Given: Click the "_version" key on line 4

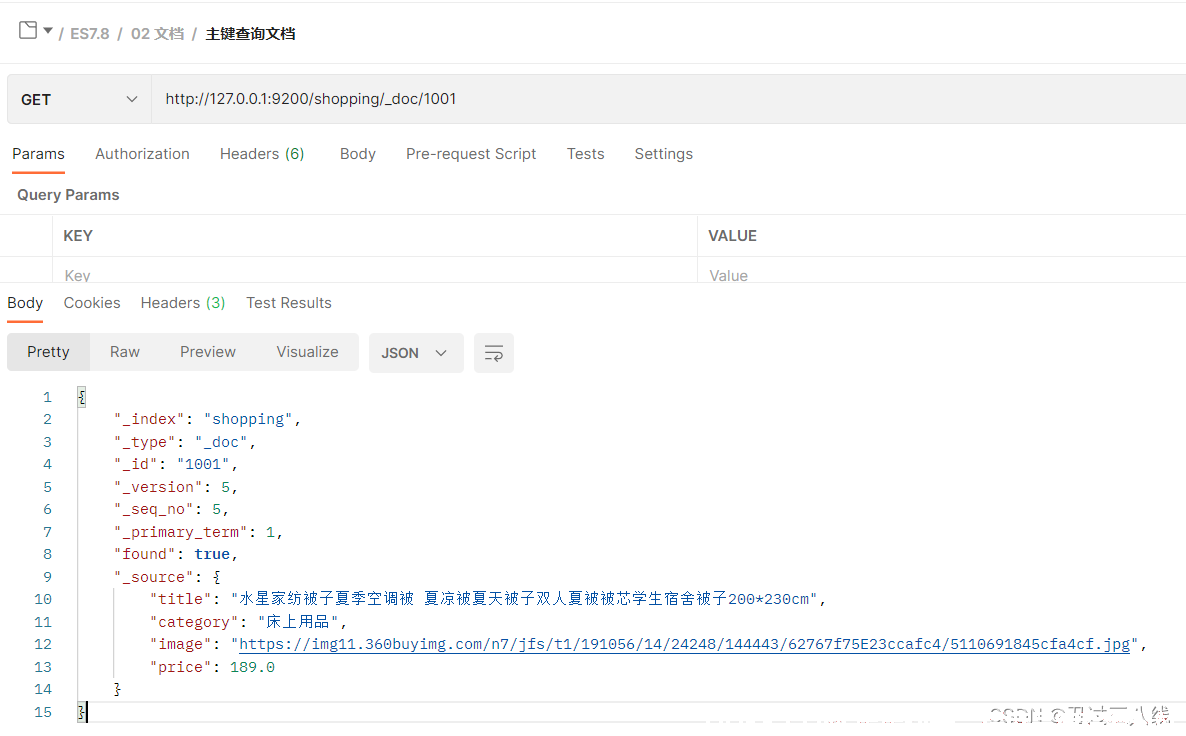Looking at the screenshot, I should [x=158, y=487].
